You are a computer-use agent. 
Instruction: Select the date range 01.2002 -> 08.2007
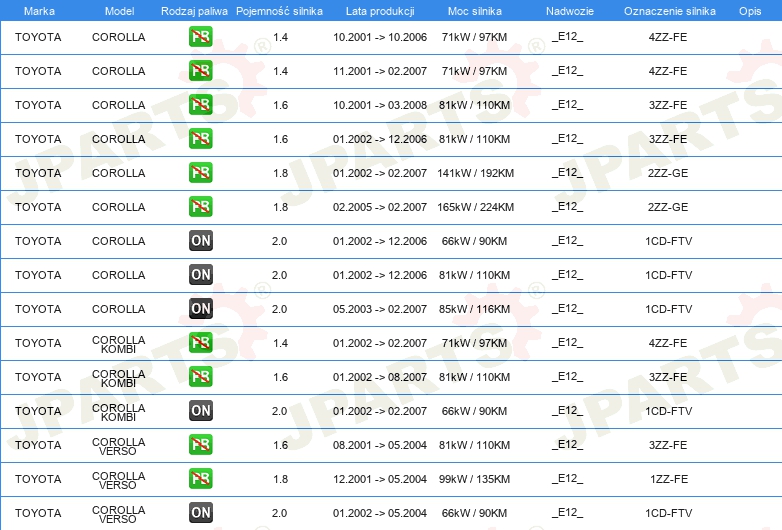click(x=380, y=377)
